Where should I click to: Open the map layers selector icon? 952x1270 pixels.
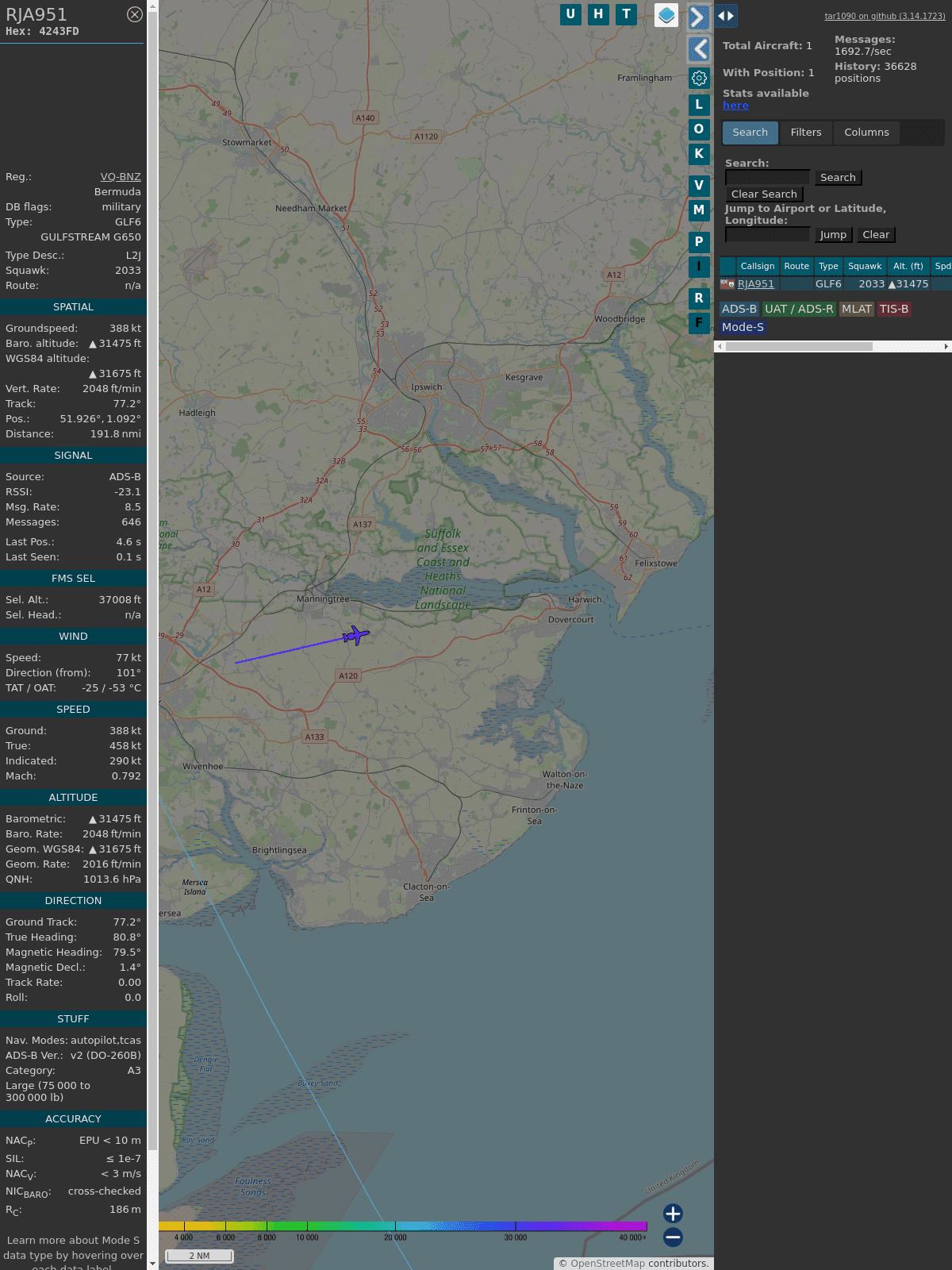coord(666,15)
